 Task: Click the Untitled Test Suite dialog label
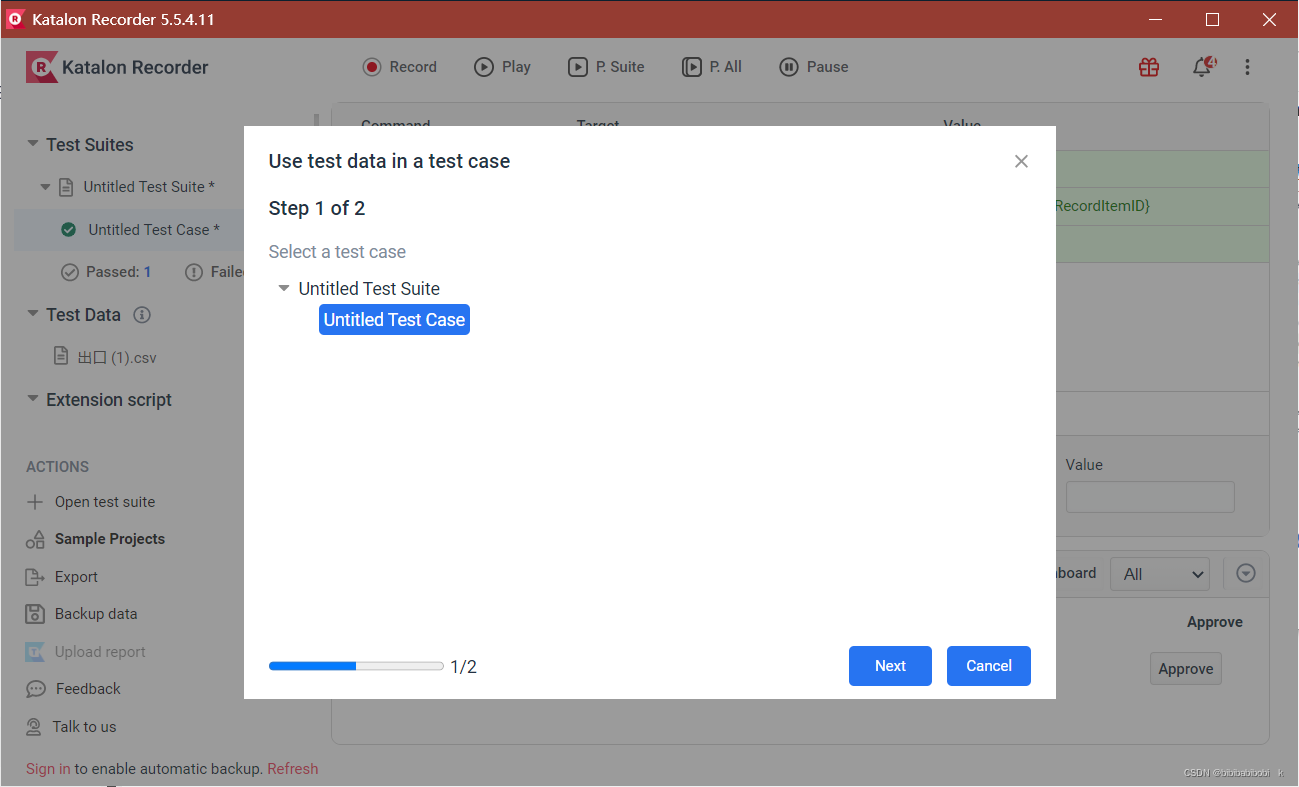[x=369, y=288]
